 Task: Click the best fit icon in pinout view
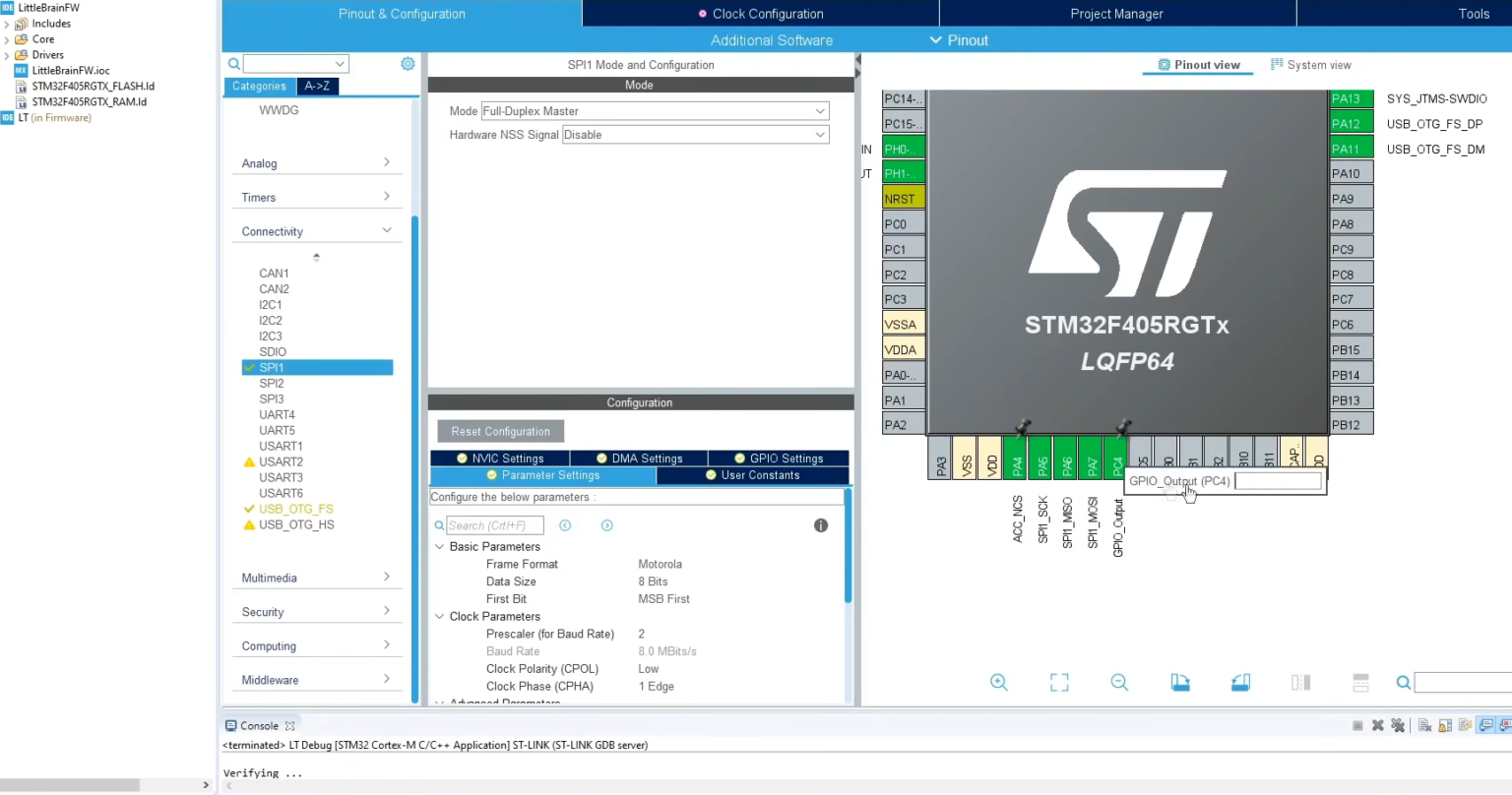tap(1058, 682)
